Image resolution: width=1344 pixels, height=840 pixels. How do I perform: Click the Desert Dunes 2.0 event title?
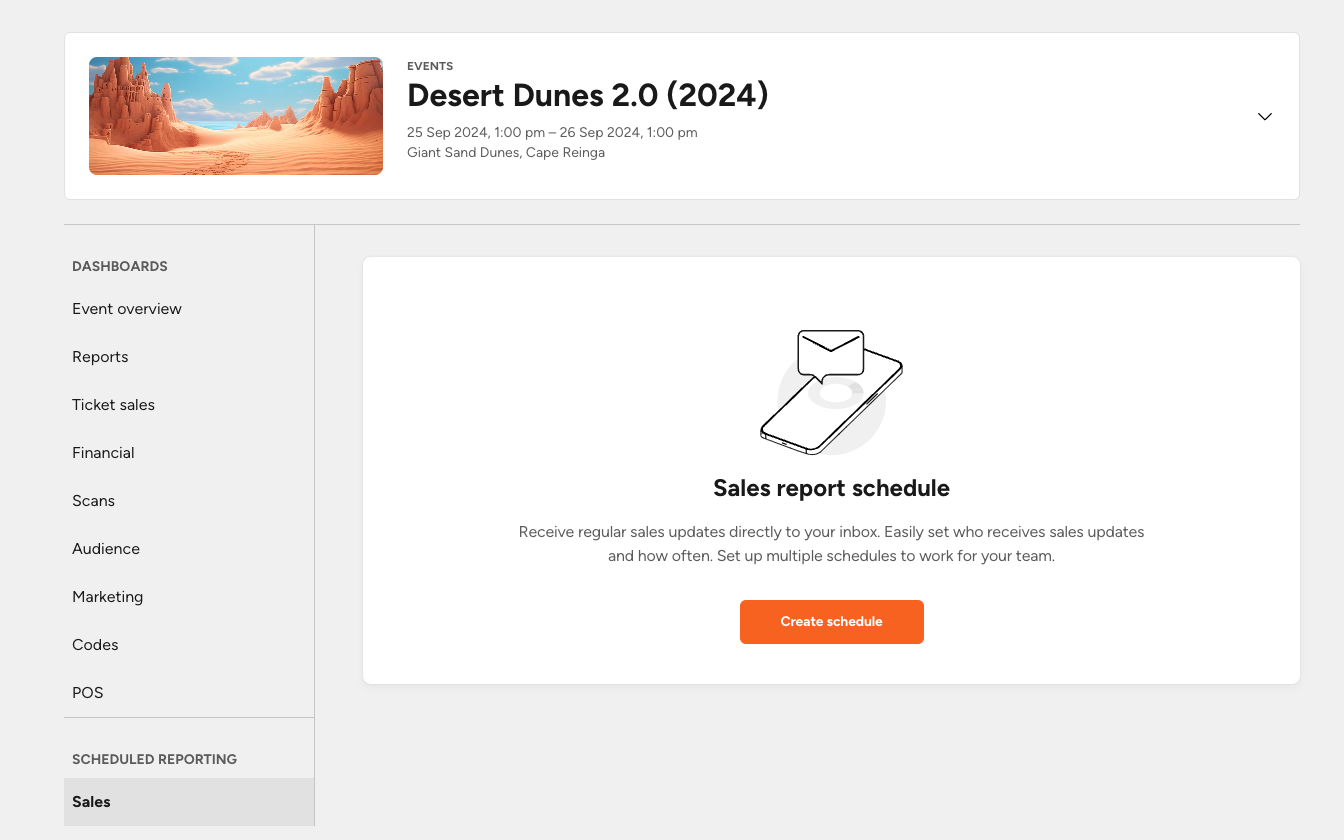(x=588, y=95)
